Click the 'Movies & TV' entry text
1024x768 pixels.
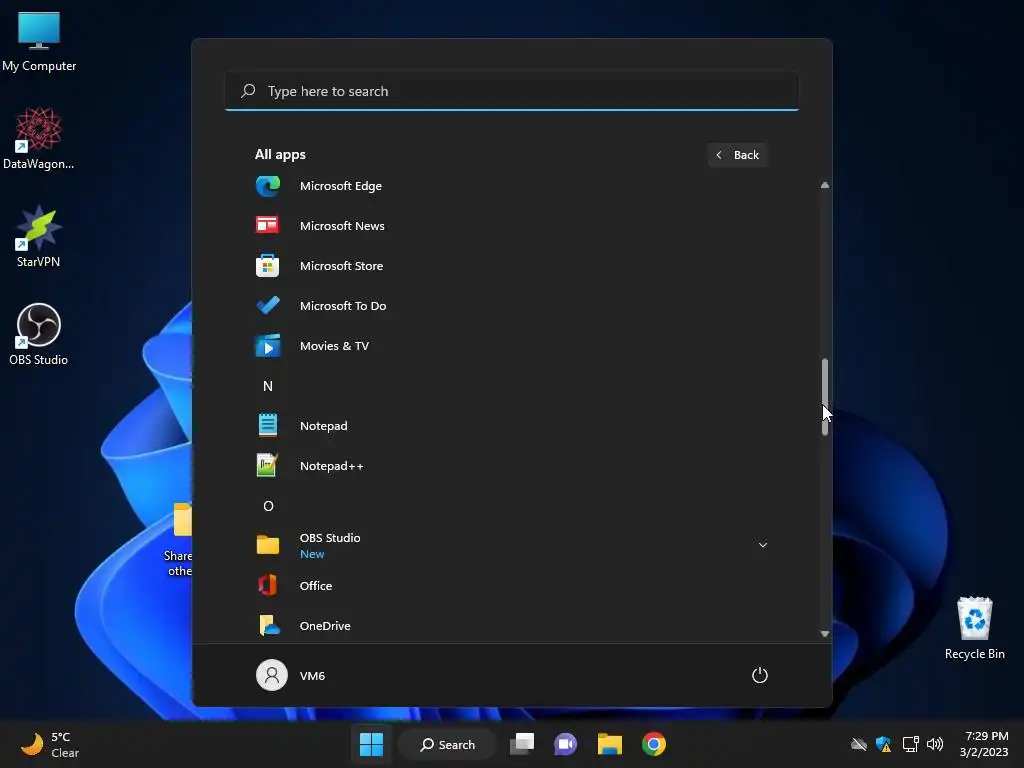334,346
